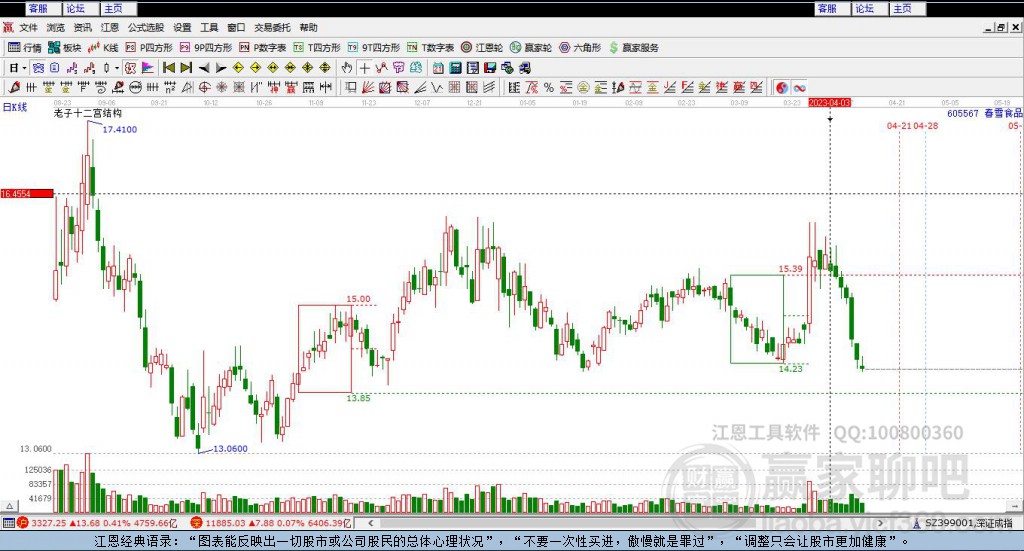This screenshot has height=551, width=1024.
Task: Step chart right with black right arrow
Action: (x=221, y=68)
